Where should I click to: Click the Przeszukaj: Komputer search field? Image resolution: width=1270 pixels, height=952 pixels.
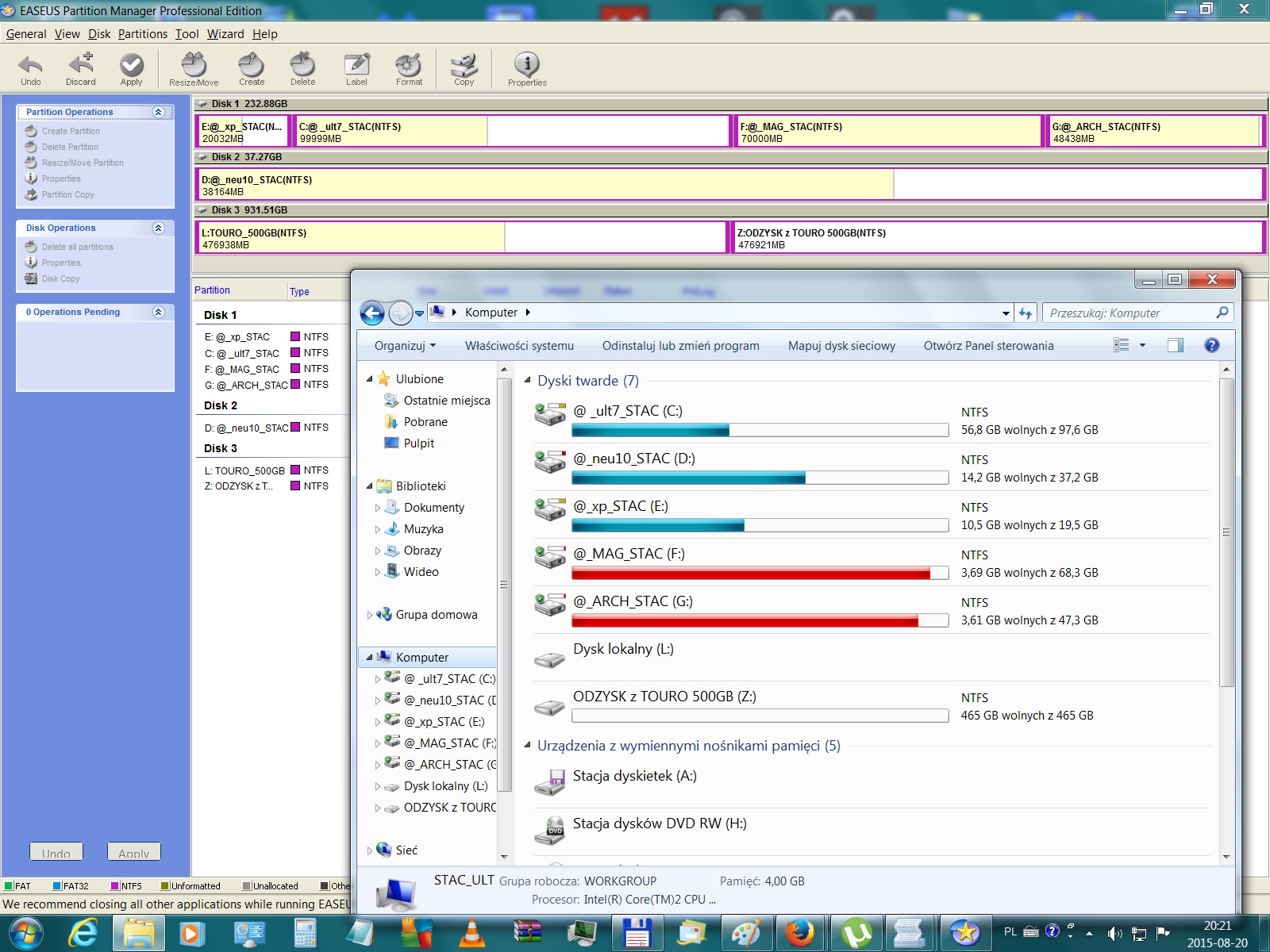[1137, 313]
